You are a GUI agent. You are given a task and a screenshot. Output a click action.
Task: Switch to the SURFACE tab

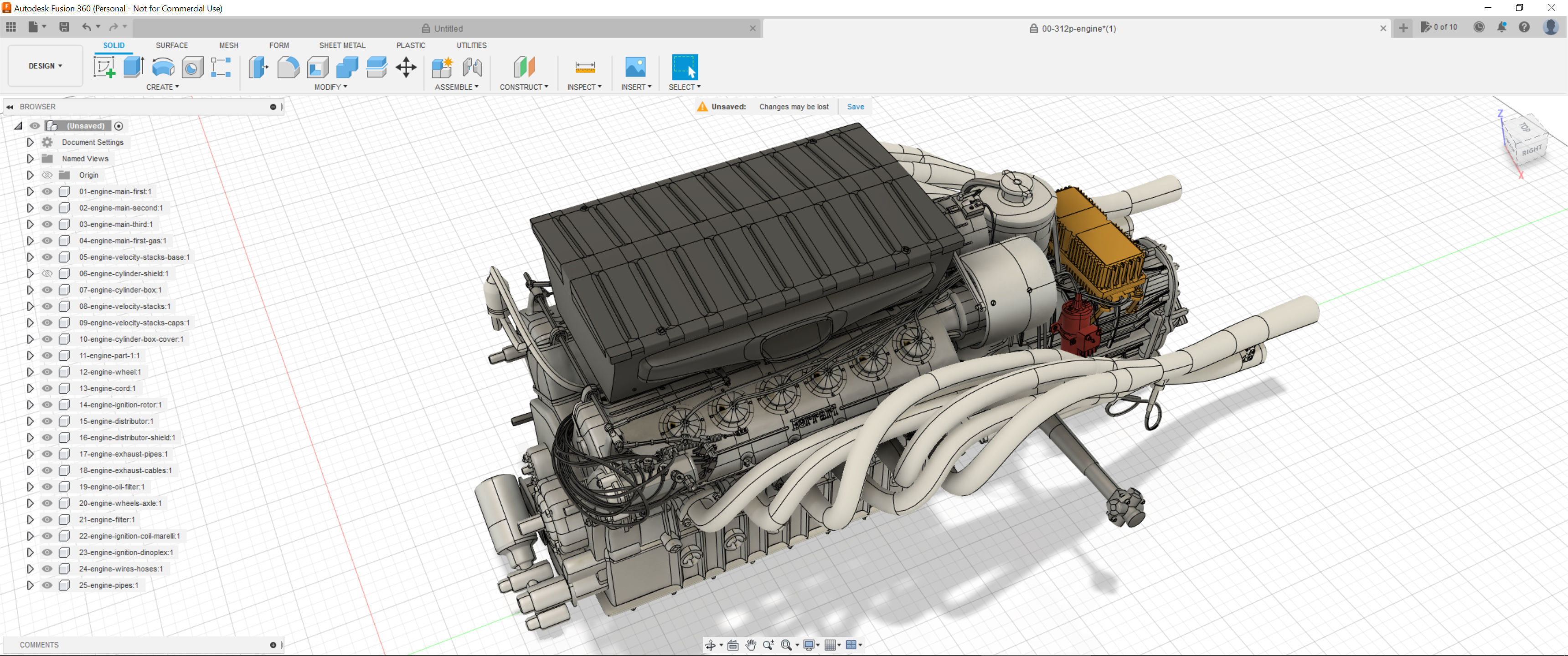pos(172,46)
